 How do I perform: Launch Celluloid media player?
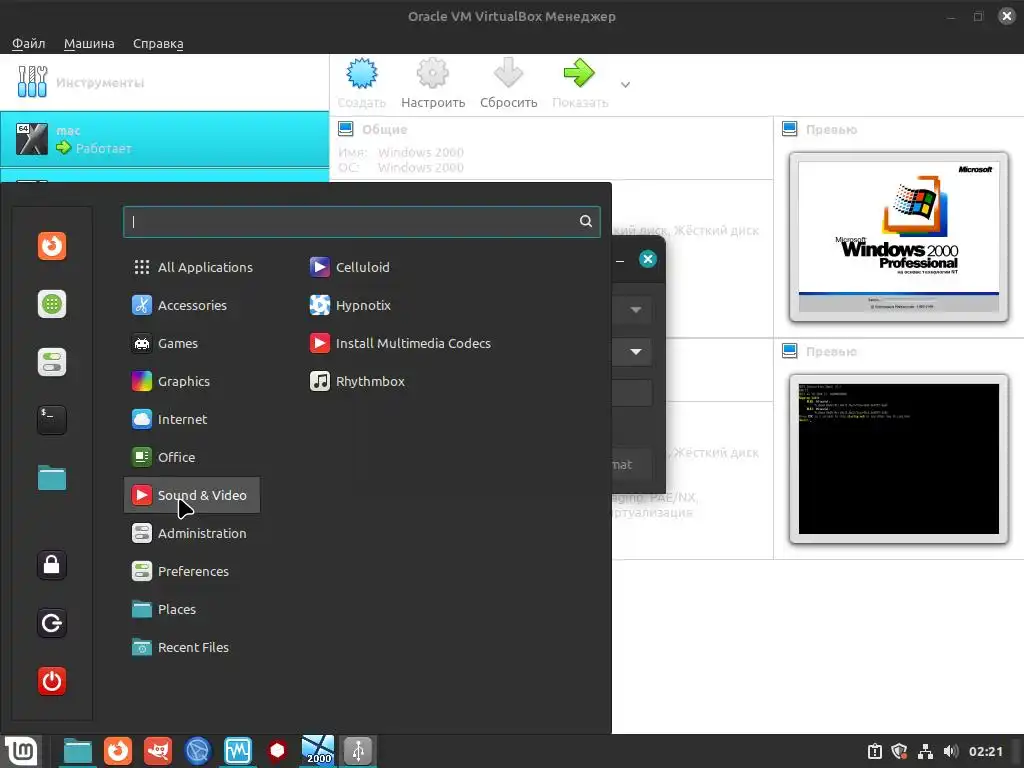click(349, 267)
